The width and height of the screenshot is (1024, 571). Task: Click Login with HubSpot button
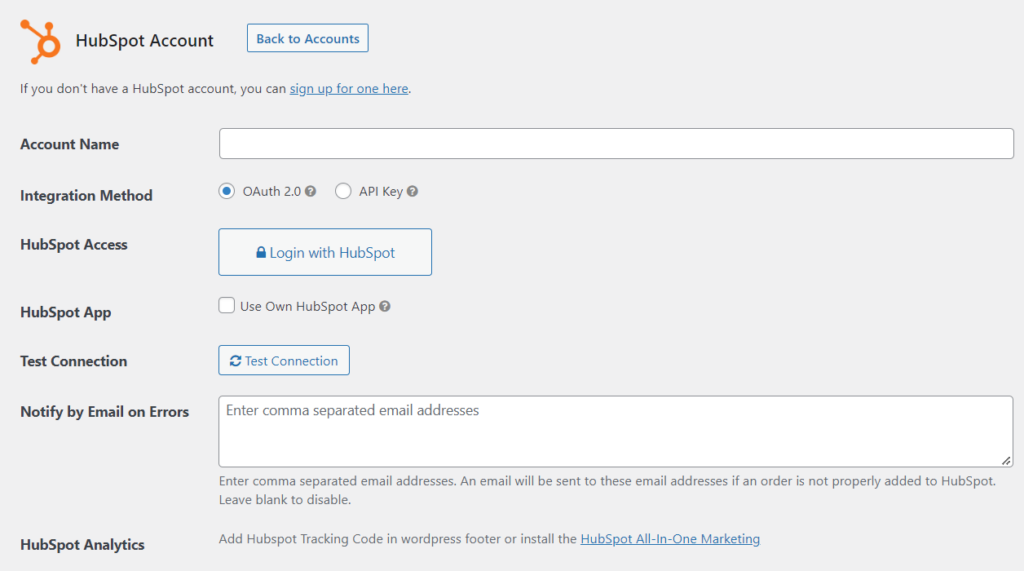[325, 252]
